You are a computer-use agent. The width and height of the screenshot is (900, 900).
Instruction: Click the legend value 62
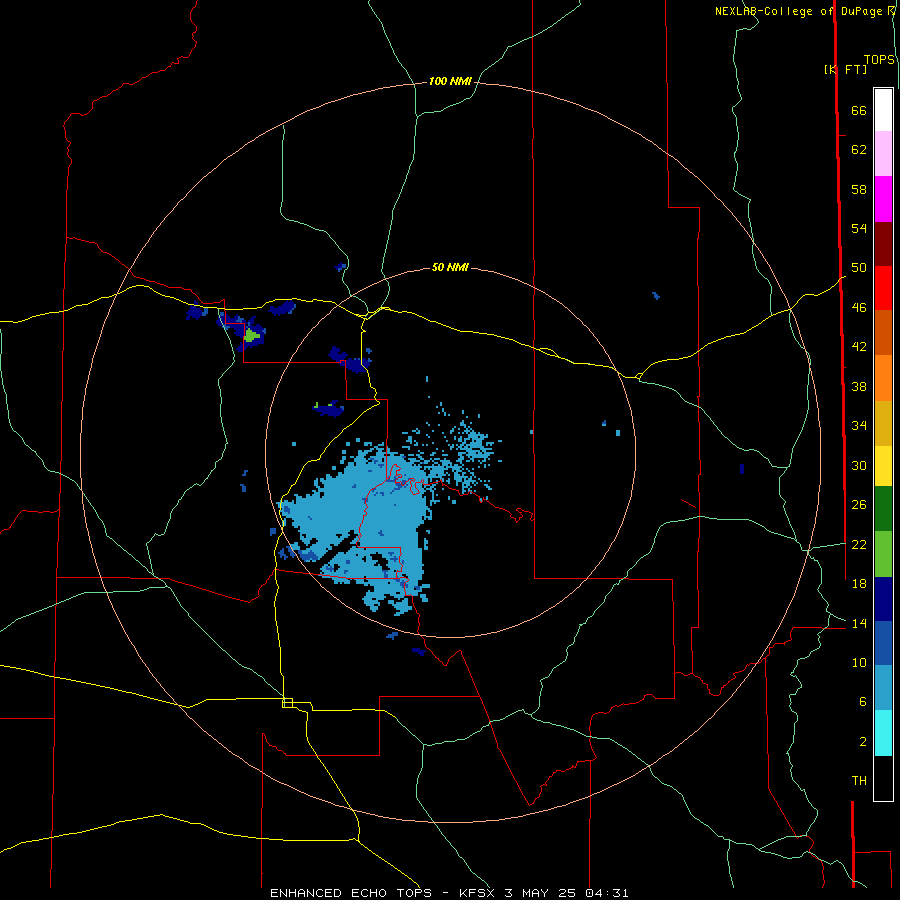coord(859,150)
